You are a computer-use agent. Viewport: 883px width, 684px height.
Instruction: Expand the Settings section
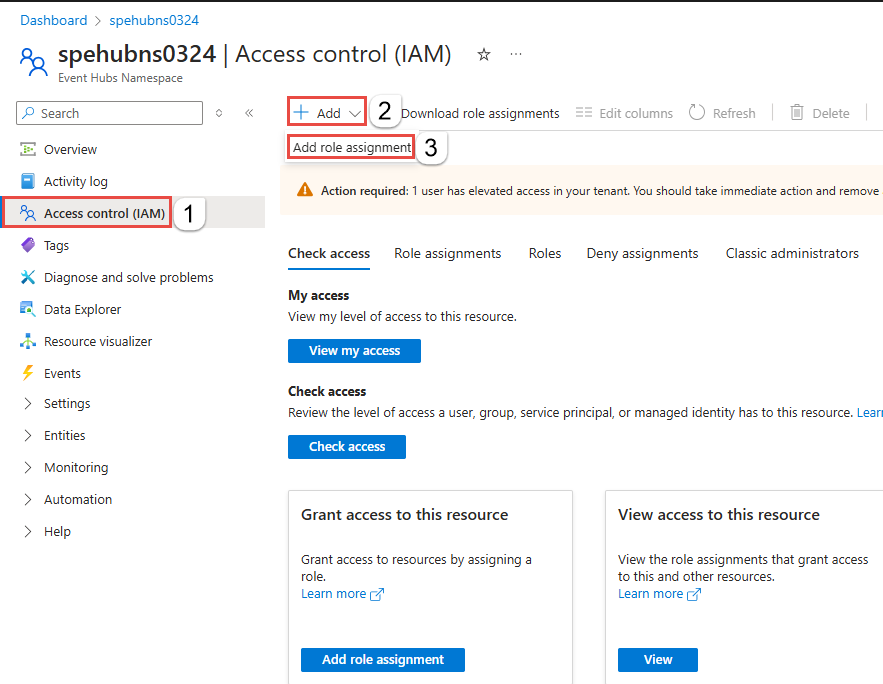(28, 404)
